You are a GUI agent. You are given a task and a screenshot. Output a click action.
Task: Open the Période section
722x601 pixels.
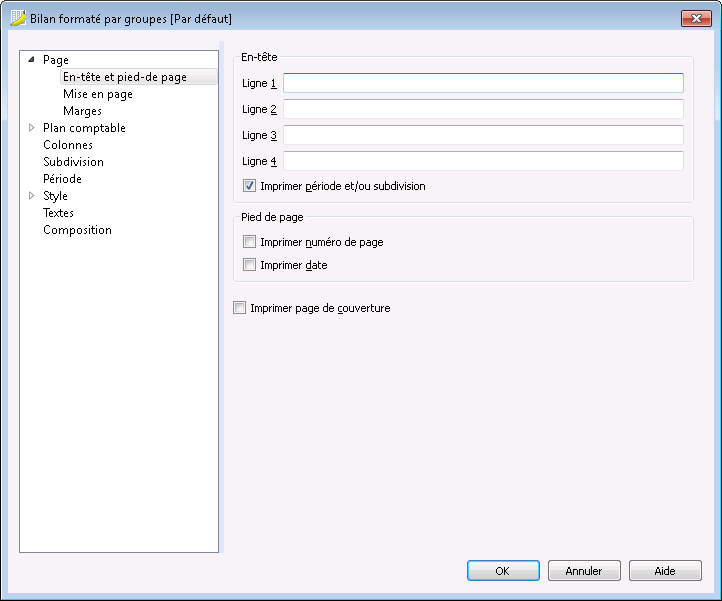(62, 179)
